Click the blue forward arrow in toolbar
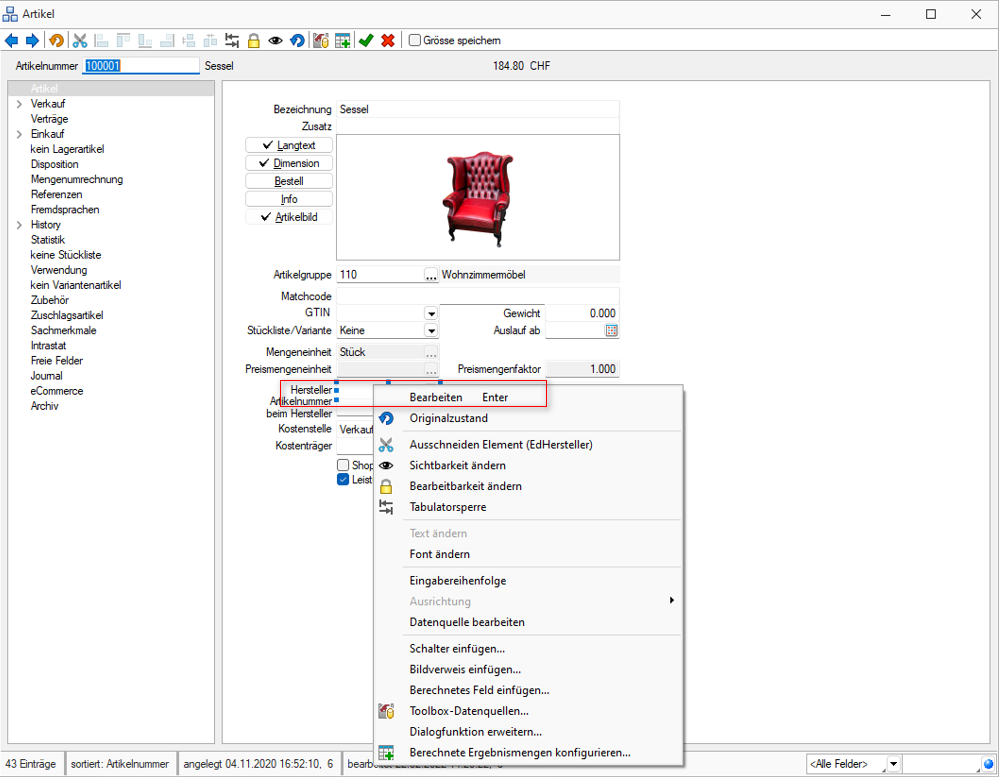This screenshot has width=999, height=777. pyautogui.click(x=32, y=41)
